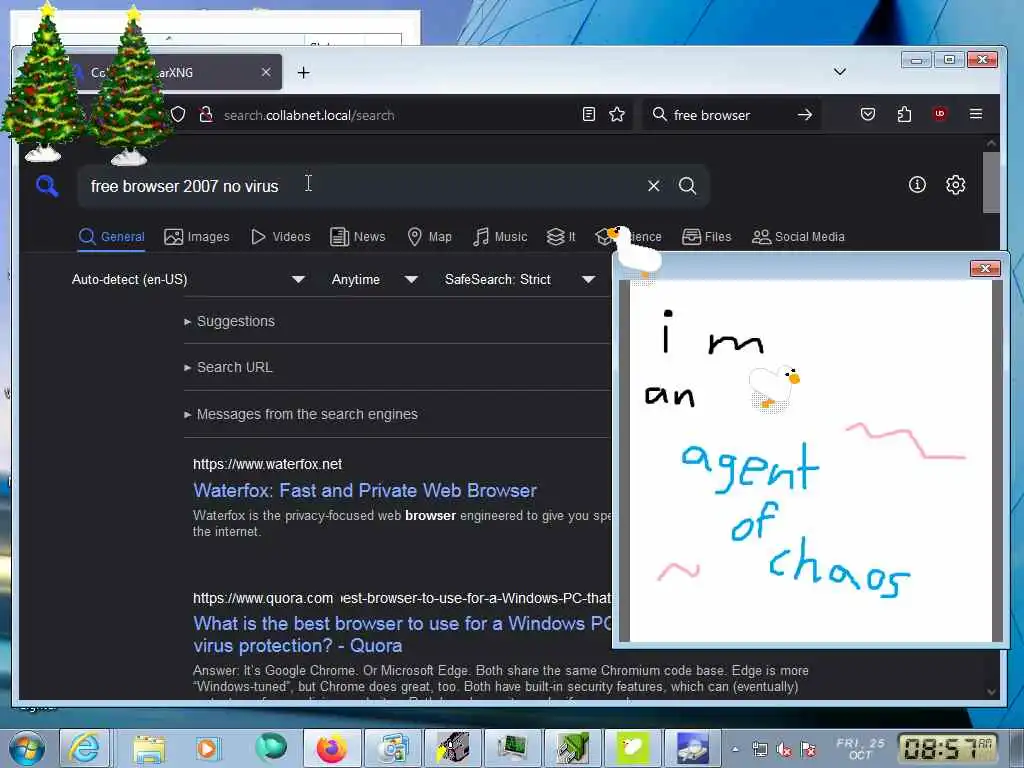Switch to the News tab

(357, 236)
